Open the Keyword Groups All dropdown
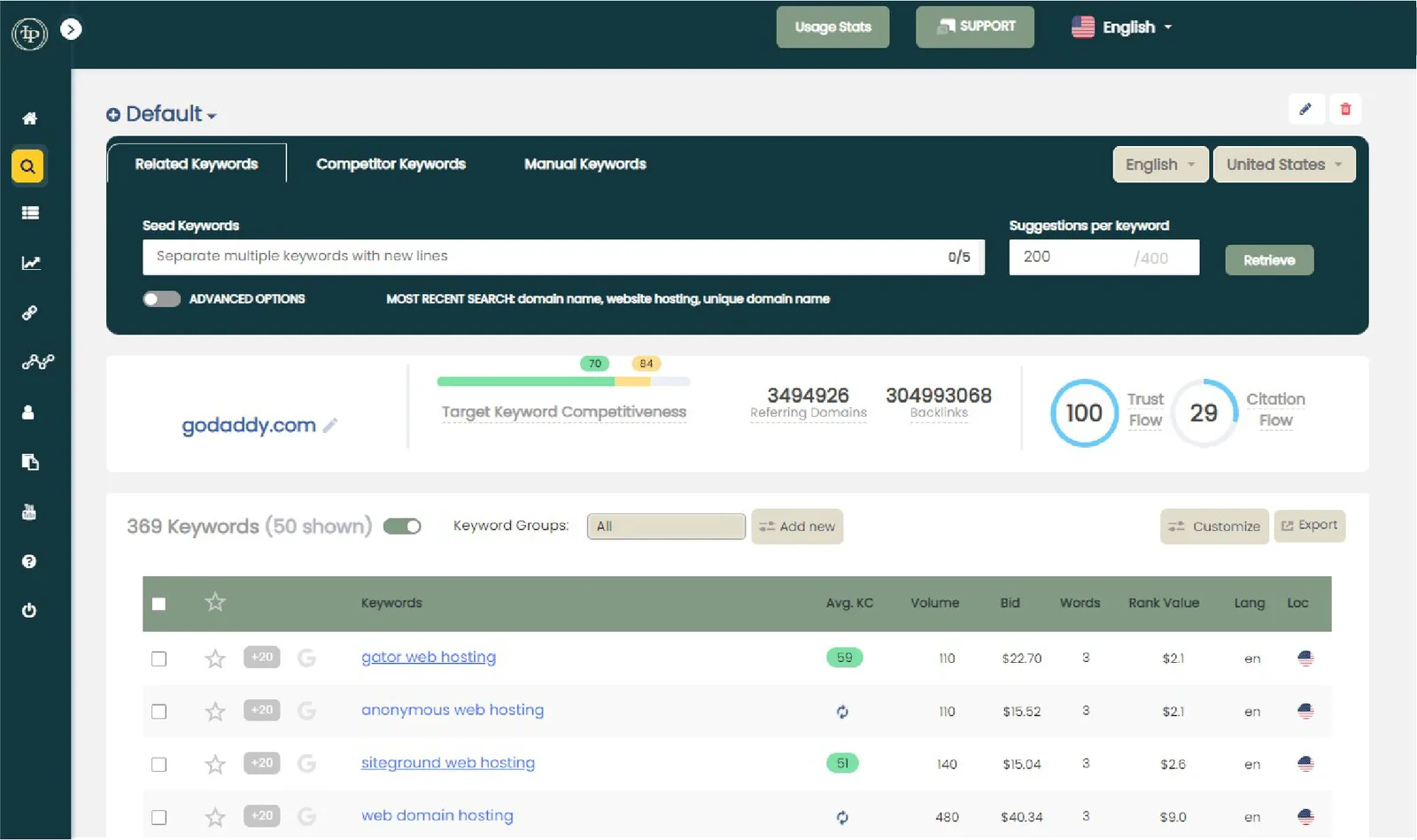 (x=666, y=527)
